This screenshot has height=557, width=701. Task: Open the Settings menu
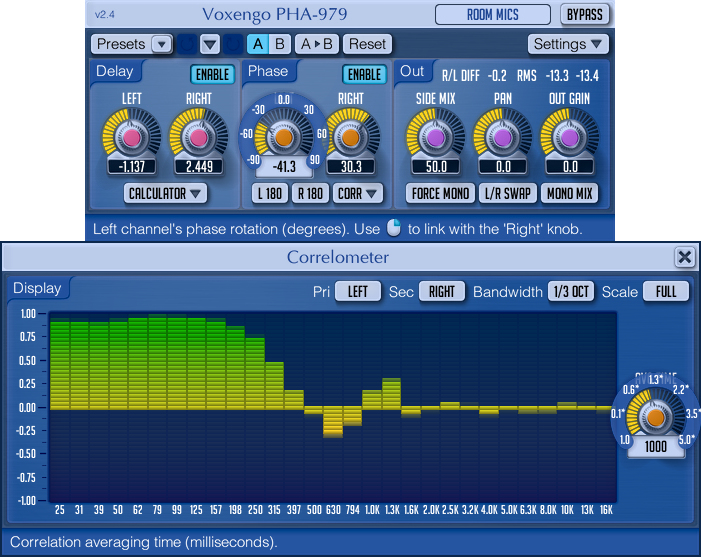click(x=568, y=44)
